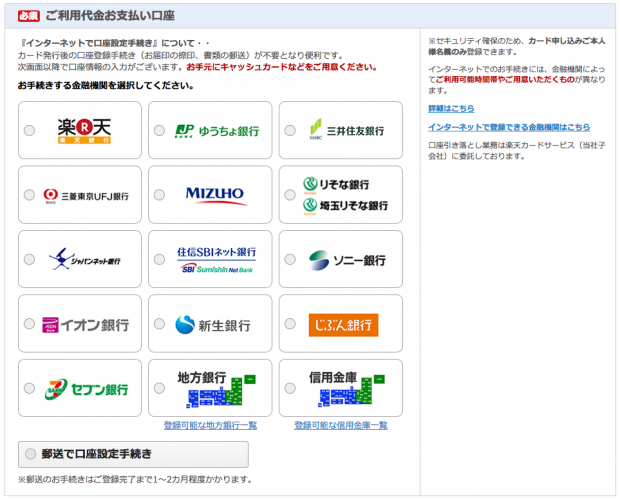
Task: Choose the 新生銀行 radio button
Action: point(159,324)
